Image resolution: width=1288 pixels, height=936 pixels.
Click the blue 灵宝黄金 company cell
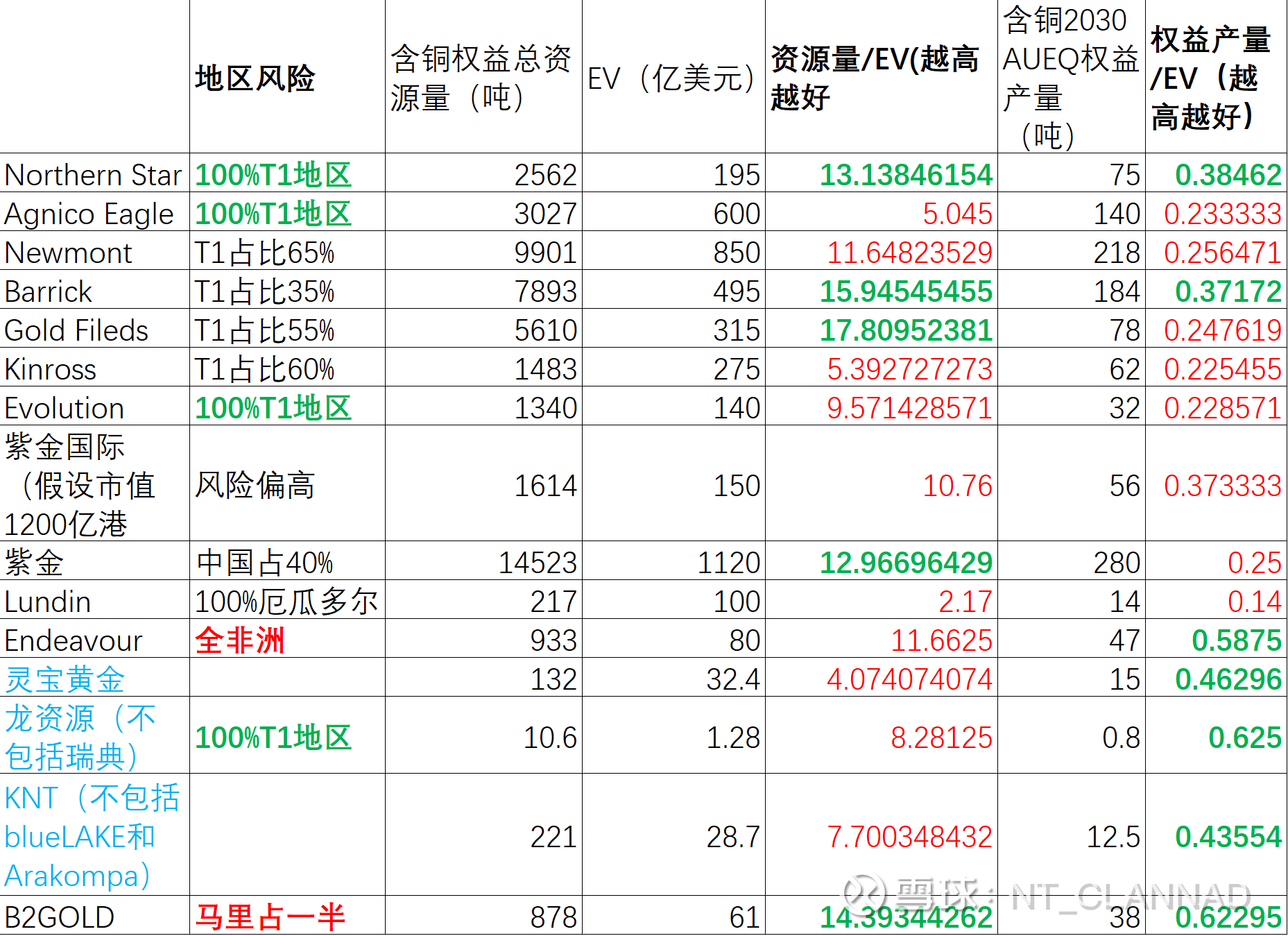point(94,678)
